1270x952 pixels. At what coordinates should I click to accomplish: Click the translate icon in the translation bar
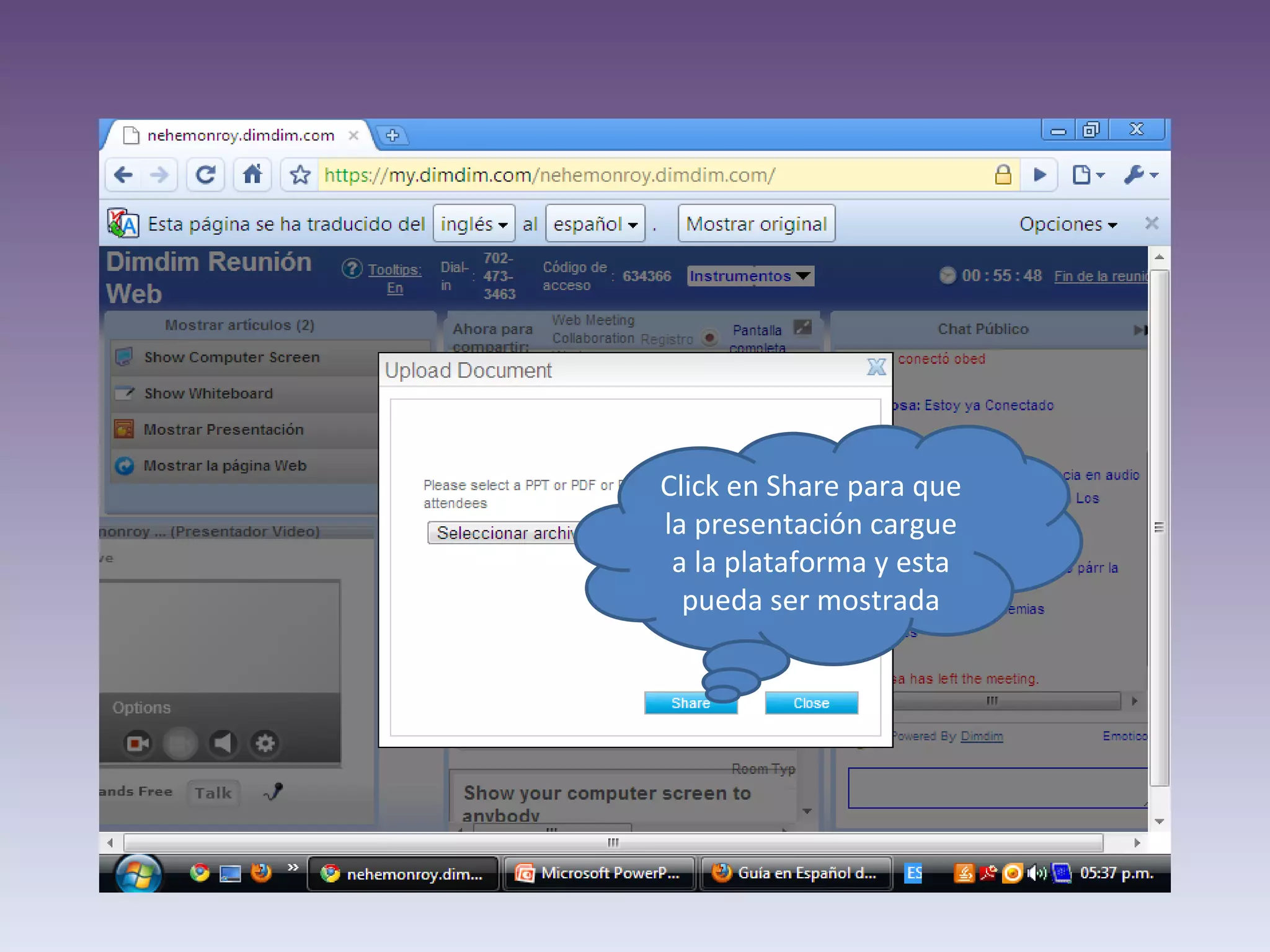click(x=123, y=223)
